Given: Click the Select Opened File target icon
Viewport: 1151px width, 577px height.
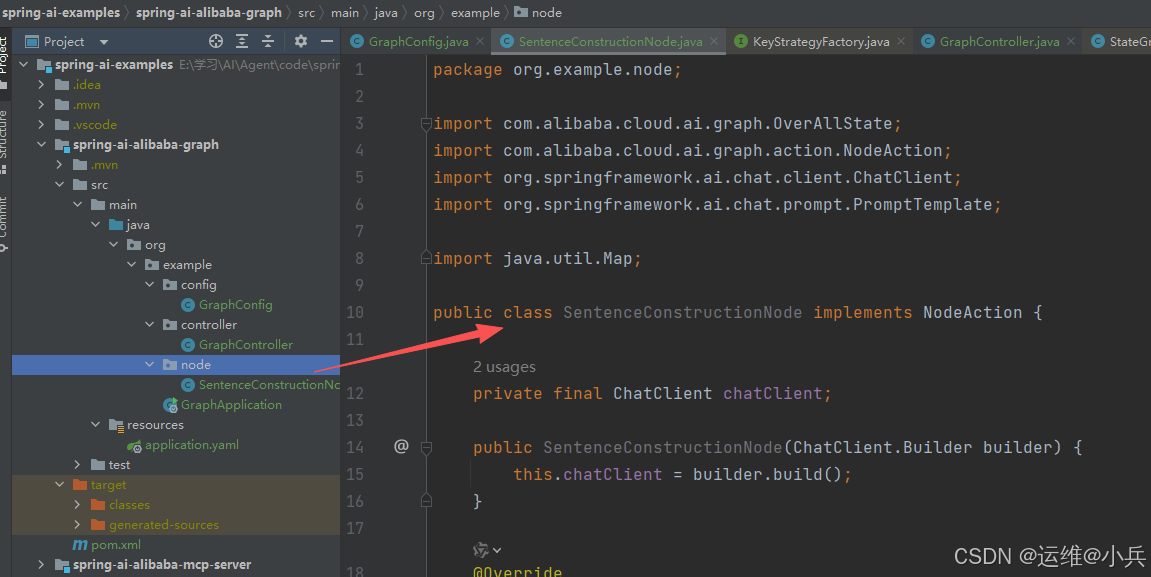Looking at the screenshot, I should 216,41.
